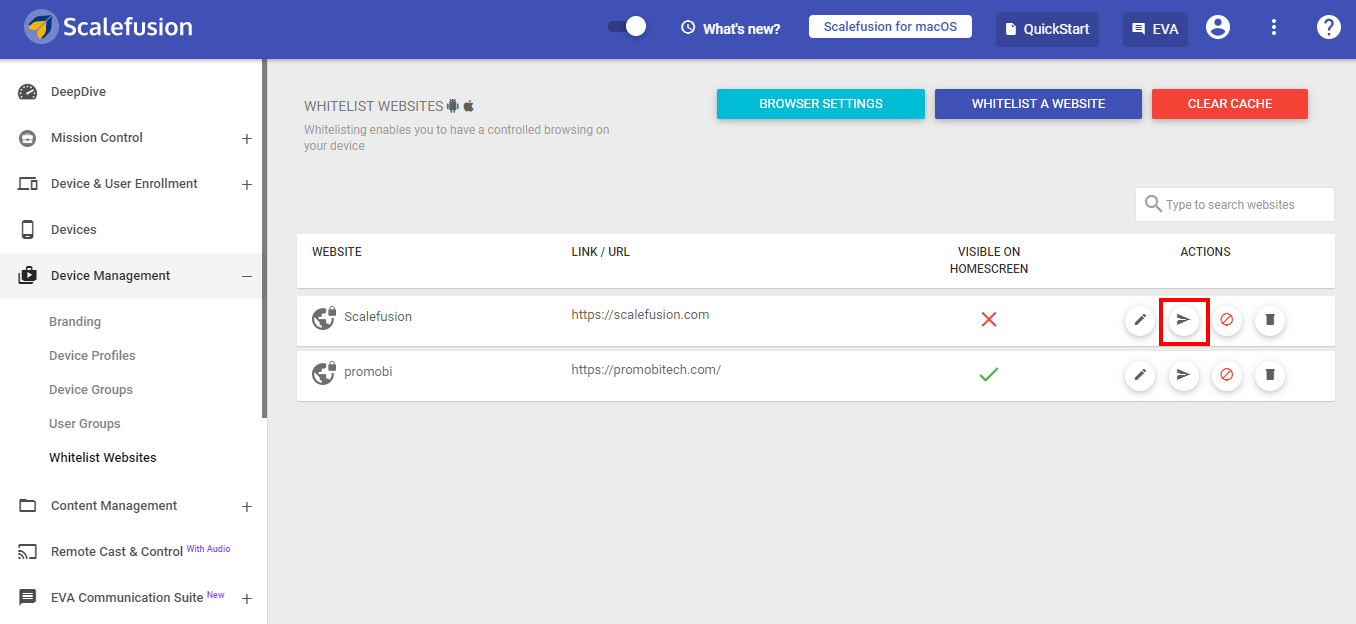Open the user account profile icon
Image resolution: width=1356 pixels, height=624 pixels.
[x=1218, y=28]
